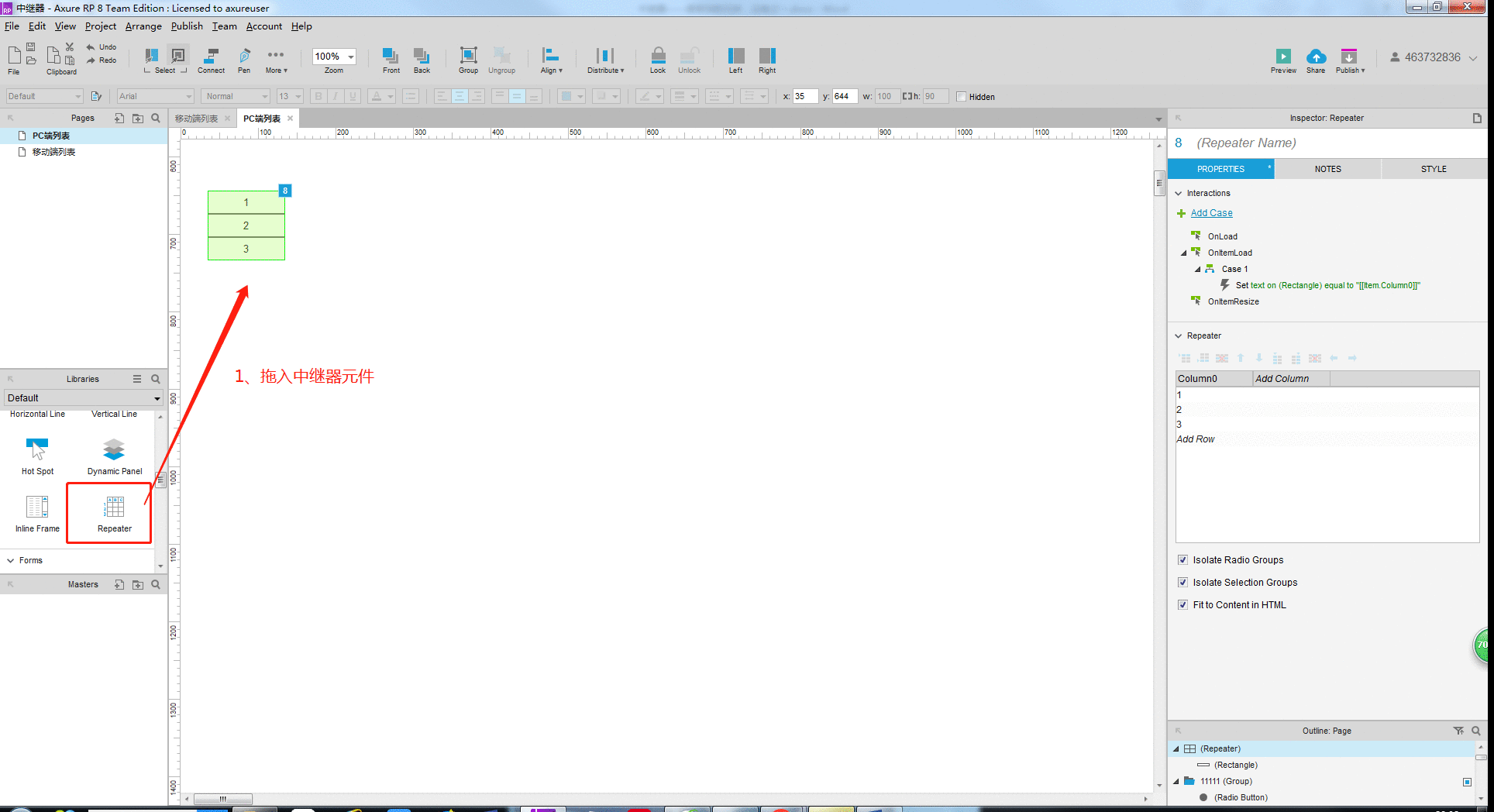Image resolution: width=1494 pixels, height=812 pixels.
Task: Open the font size 13 dropdown
Action: pyautogui.click(x=290, y=96)
